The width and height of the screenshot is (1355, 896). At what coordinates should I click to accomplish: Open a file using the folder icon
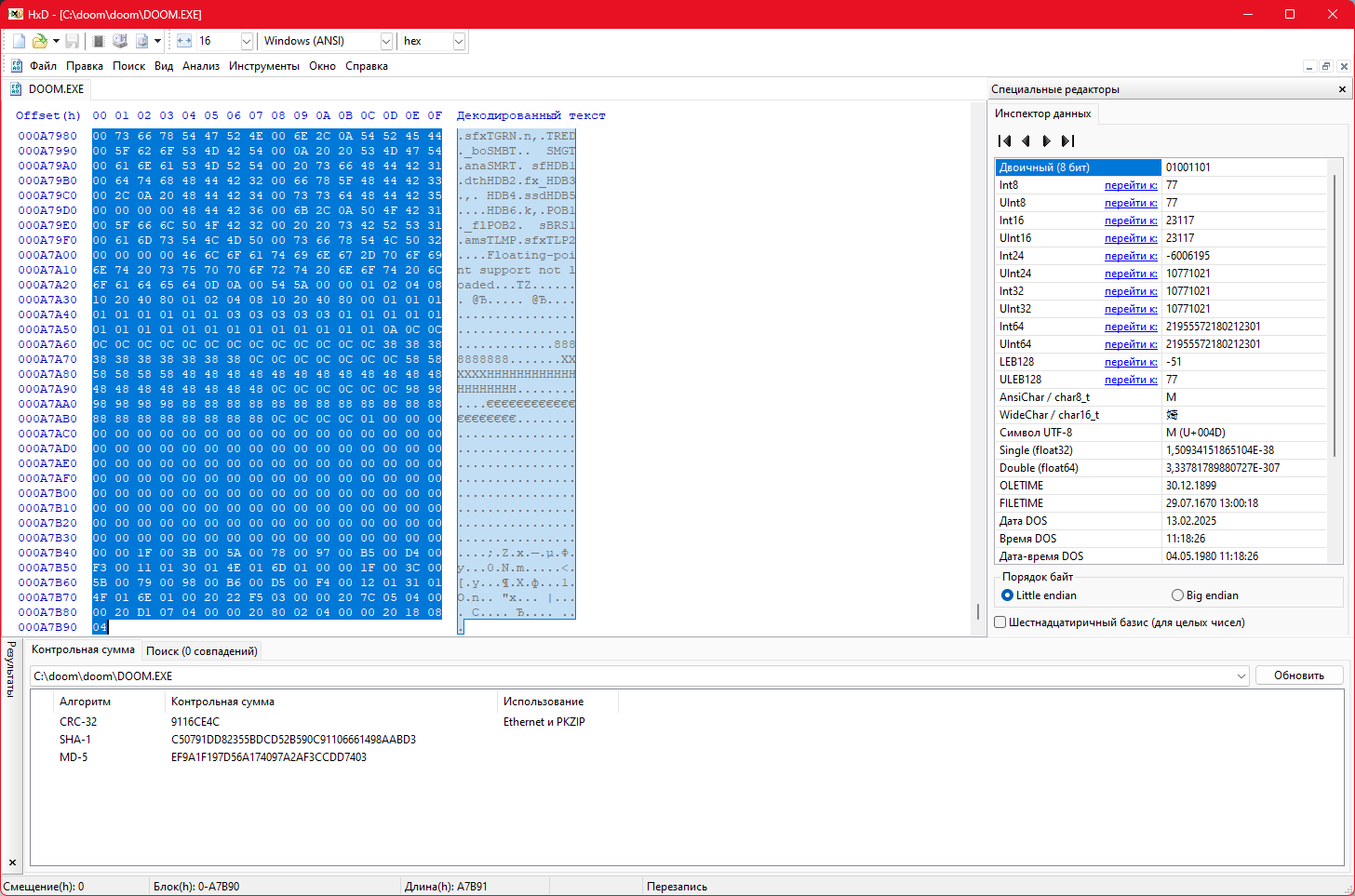click(39, 41)
